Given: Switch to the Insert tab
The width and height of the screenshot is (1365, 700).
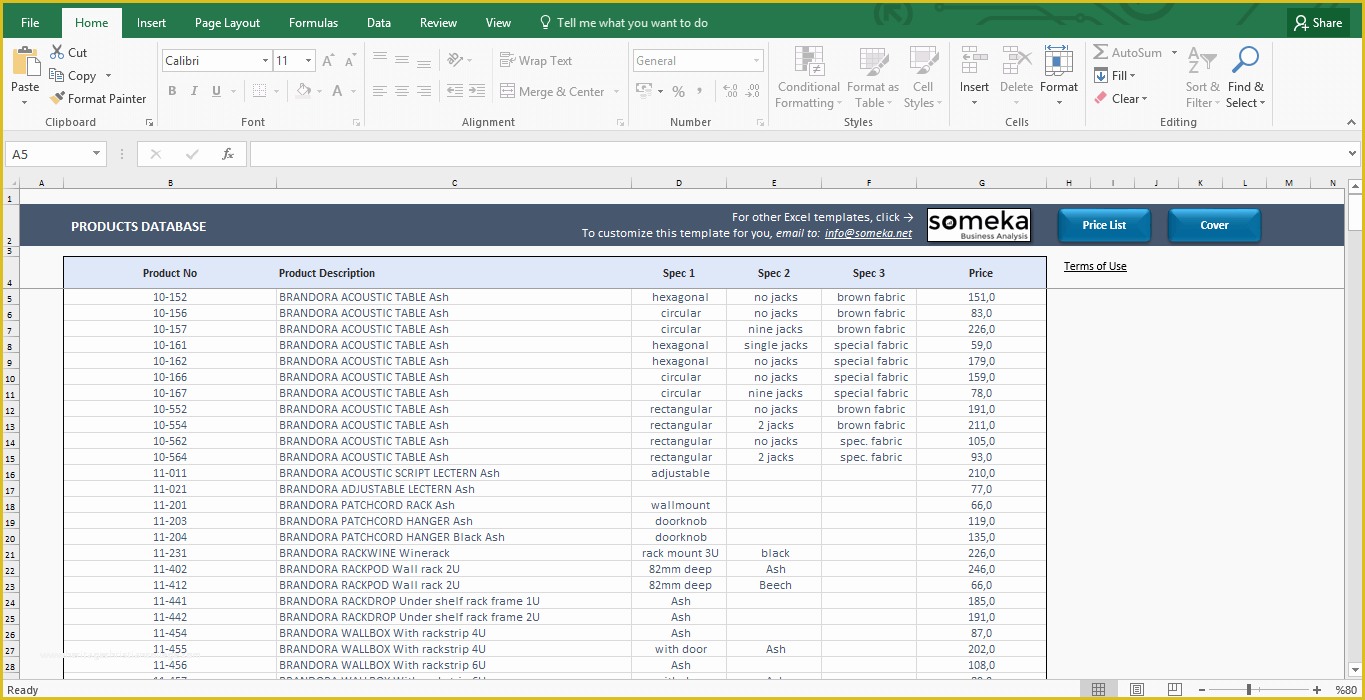Looking at the screenshot, I should [151, 23].
